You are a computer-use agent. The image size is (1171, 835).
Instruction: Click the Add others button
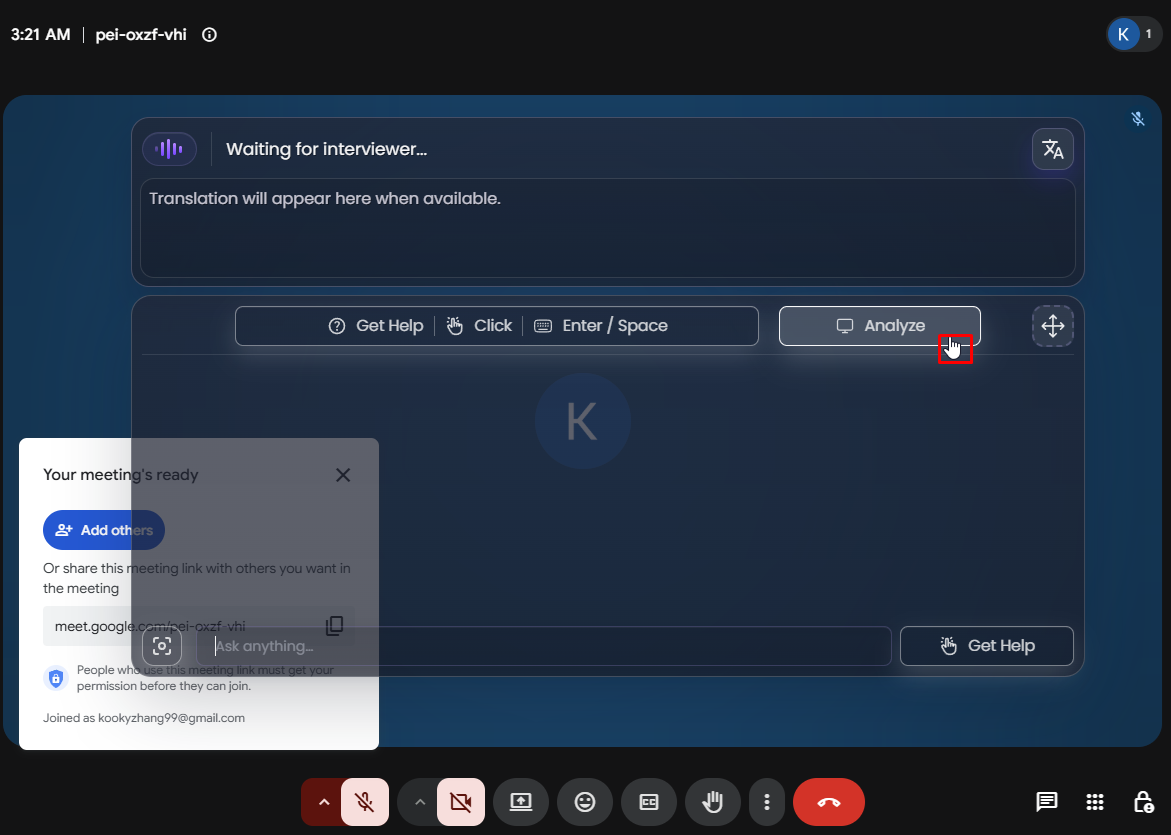tap(104, 530)
